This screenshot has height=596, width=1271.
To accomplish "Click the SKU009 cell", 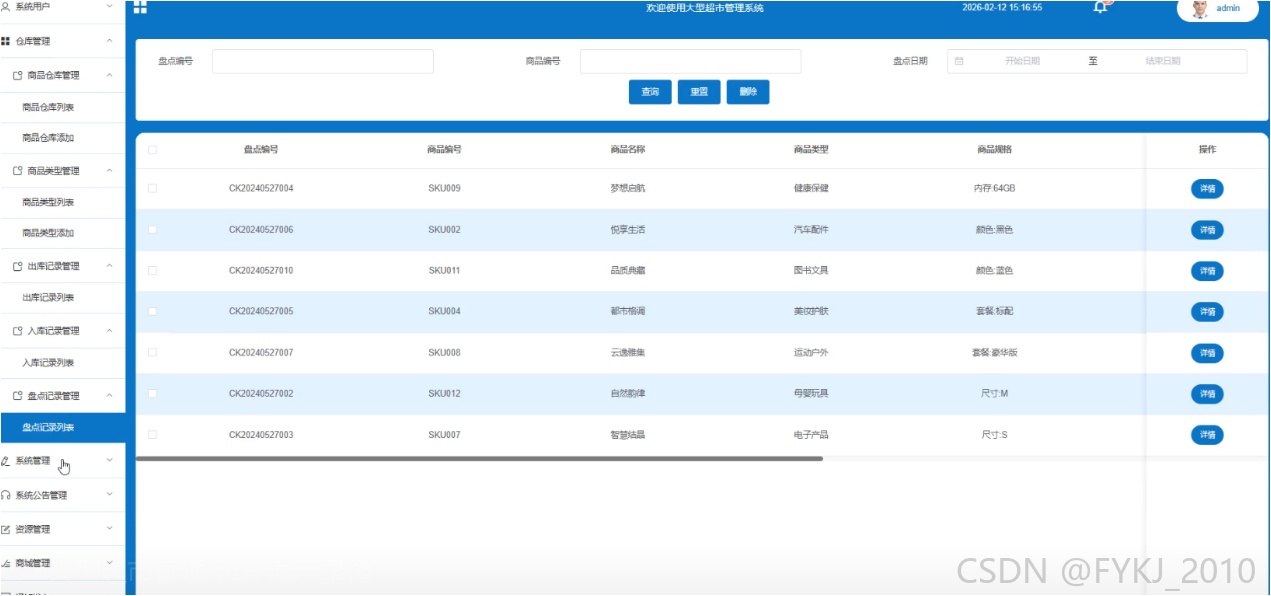I will [x=445, y=188].
